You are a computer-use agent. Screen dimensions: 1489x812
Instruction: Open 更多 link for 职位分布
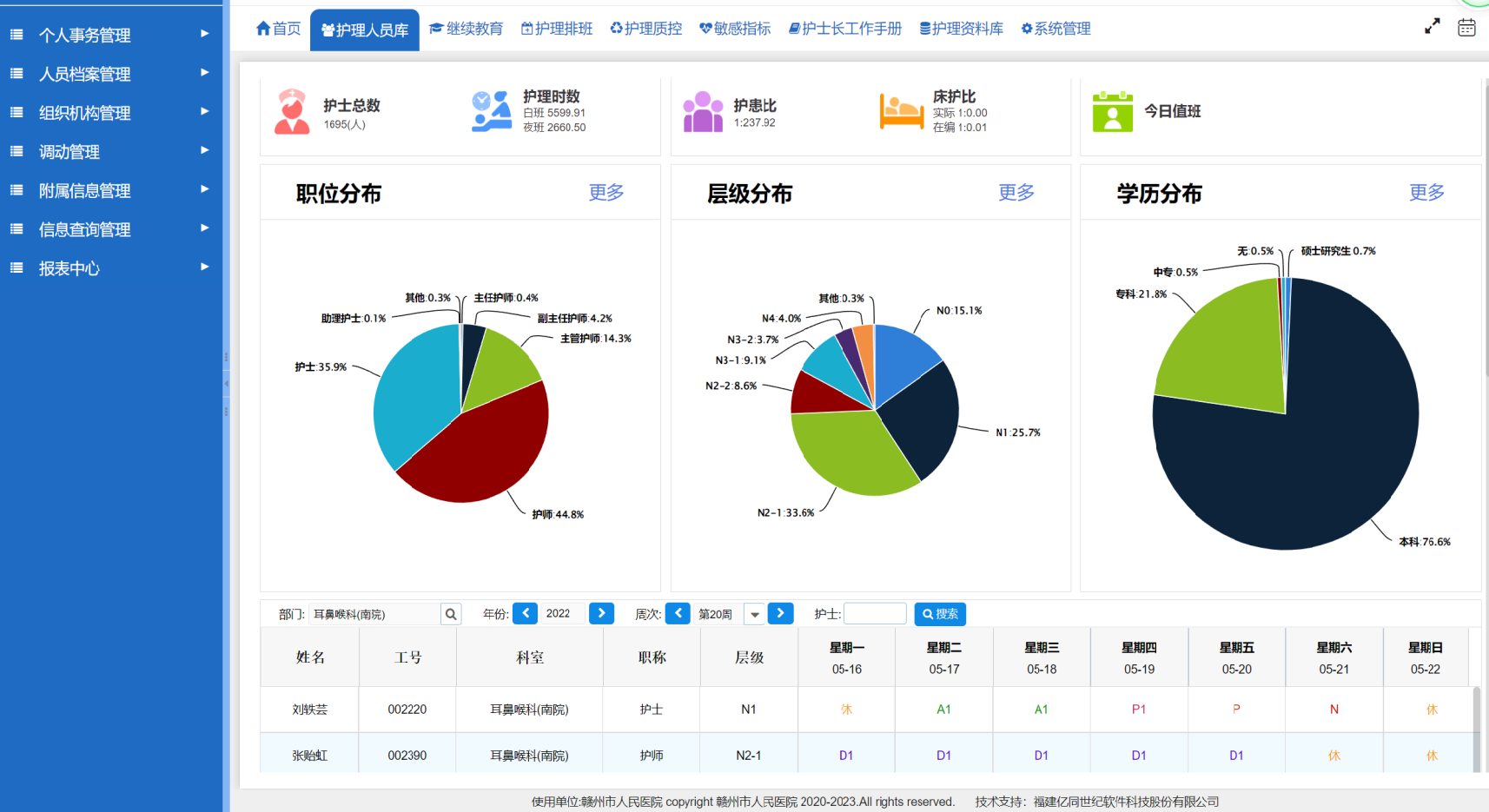[x=606, y=192]
